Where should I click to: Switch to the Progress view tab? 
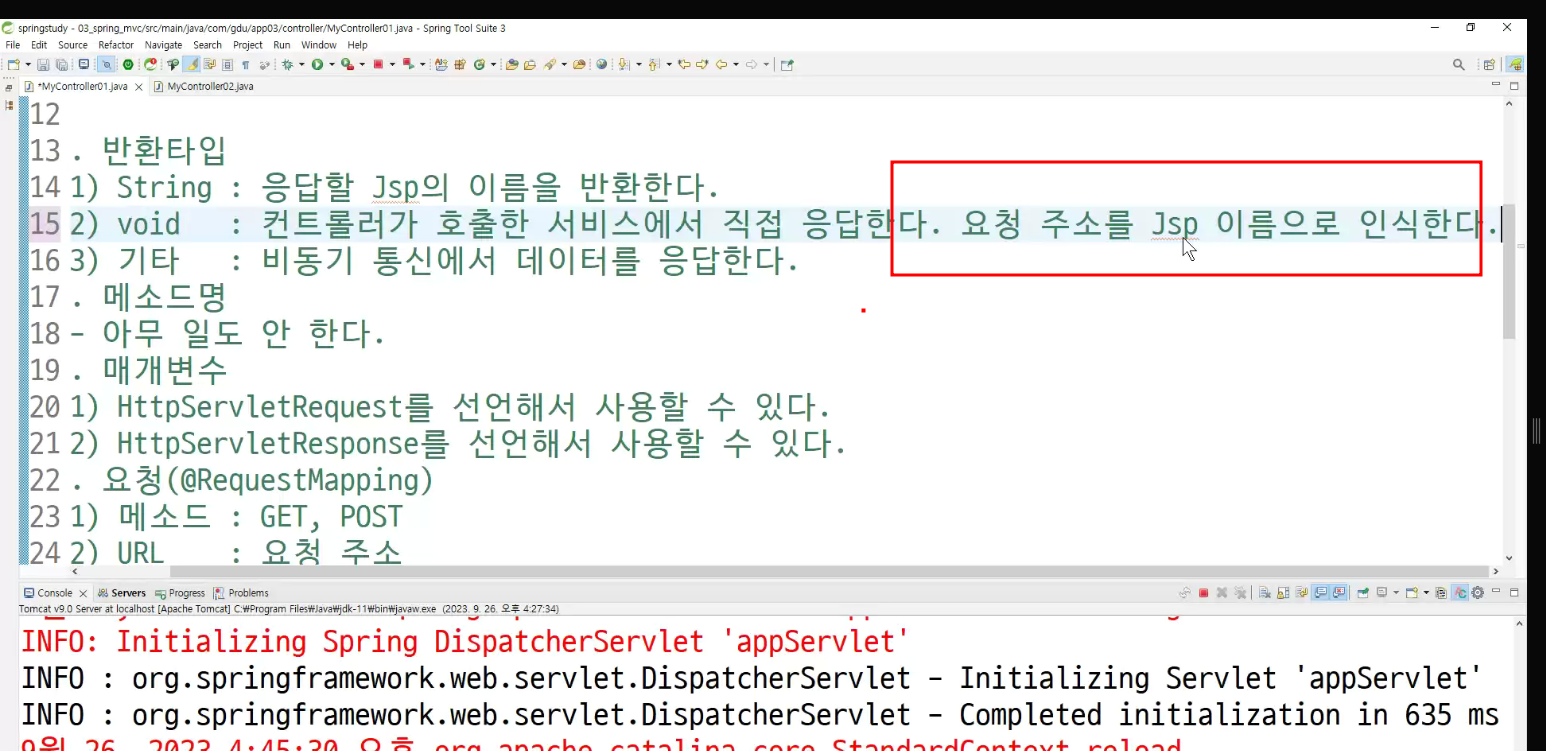coord(180,593)
